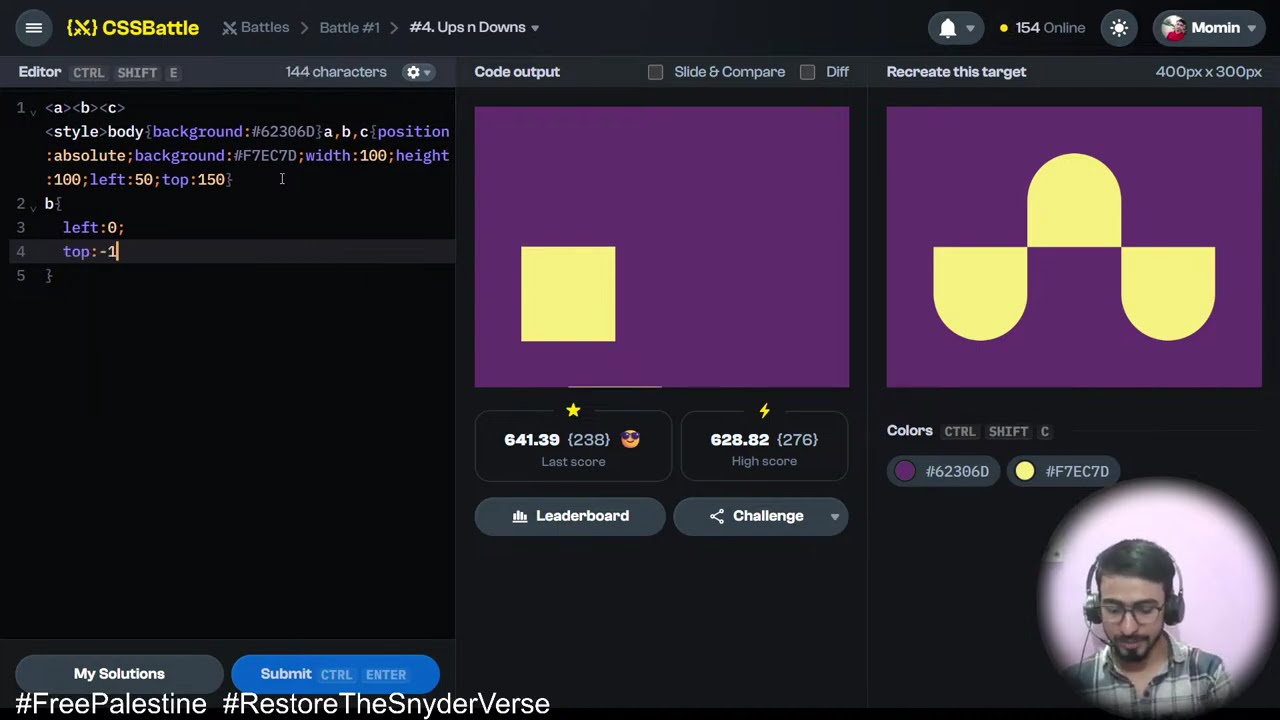Open the hamburger menu
Viewport: 1280px width, 720px height.
(x=33, y=28)
